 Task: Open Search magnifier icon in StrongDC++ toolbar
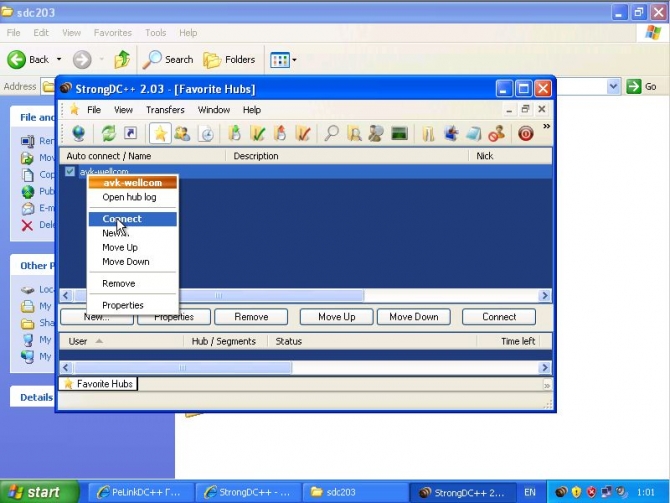331,134
